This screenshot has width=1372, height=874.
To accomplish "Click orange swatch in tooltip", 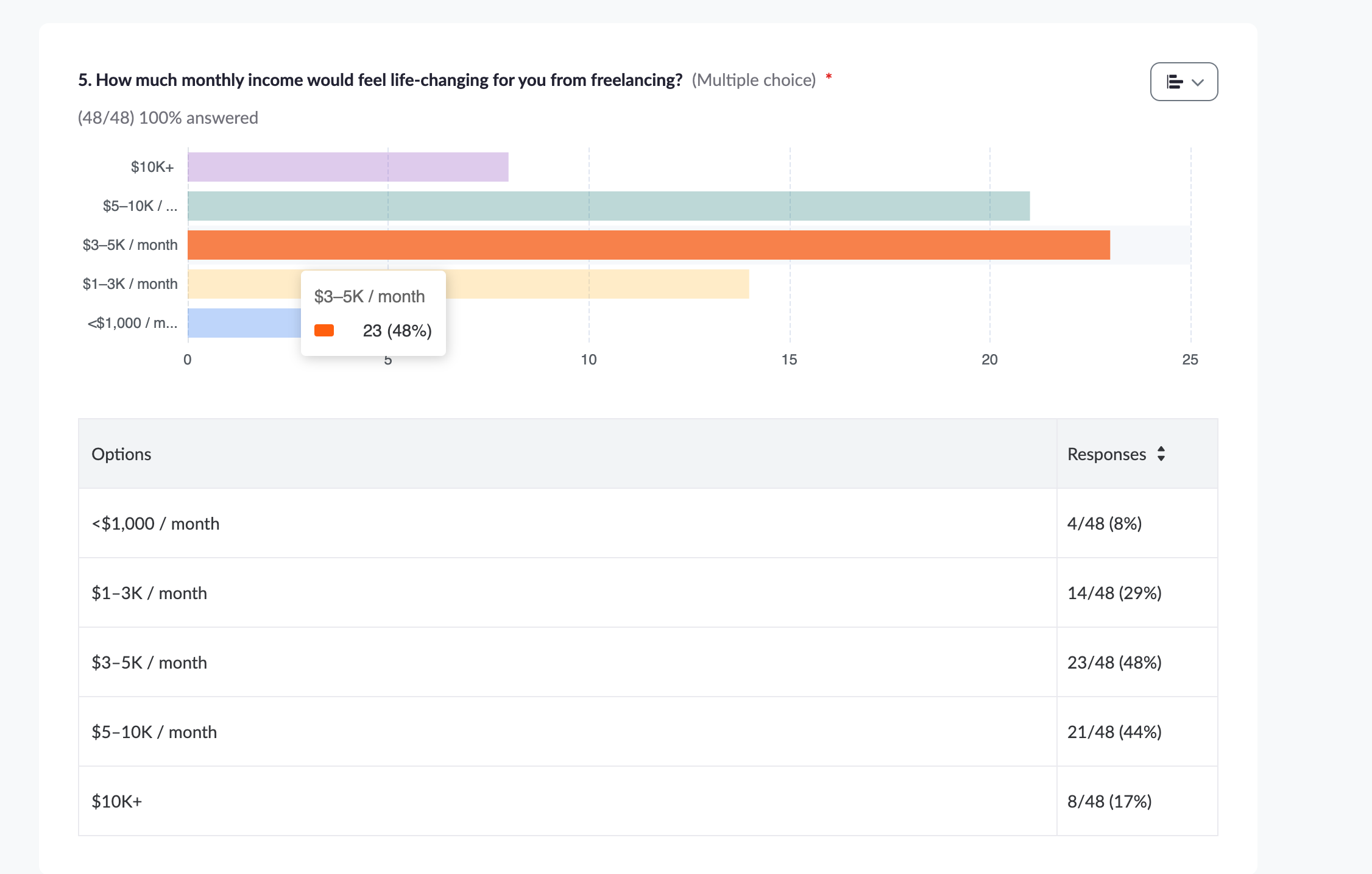I will point(324,330).
